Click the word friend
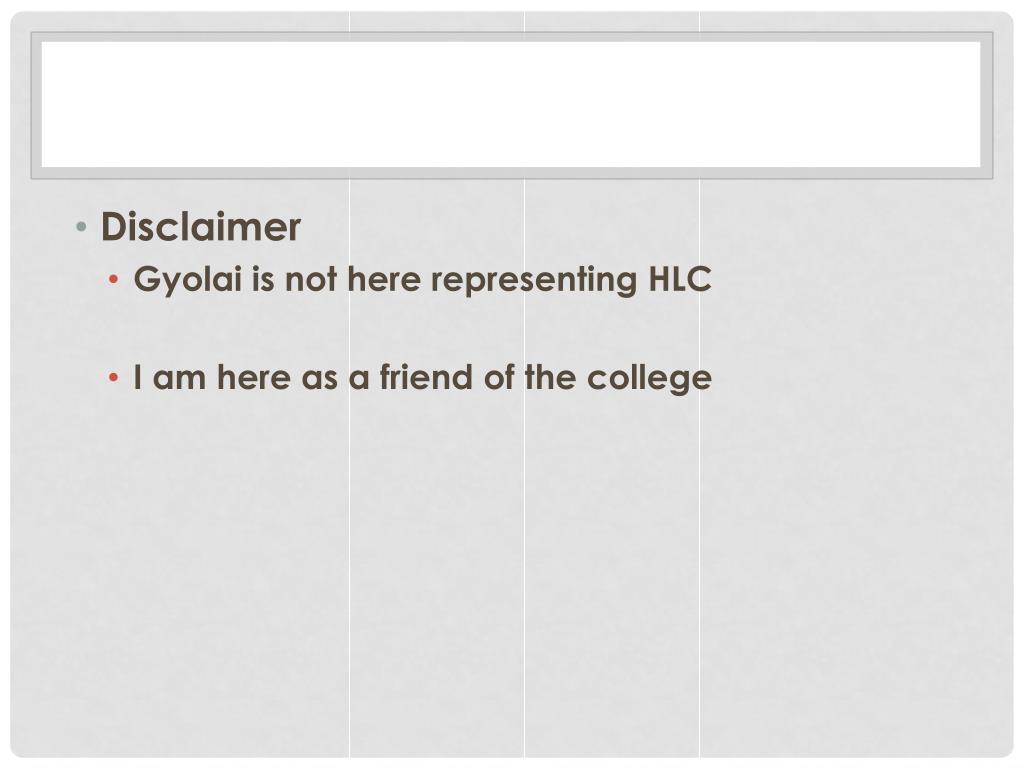This screenshot has height=768, width=1024. (426, 377)
